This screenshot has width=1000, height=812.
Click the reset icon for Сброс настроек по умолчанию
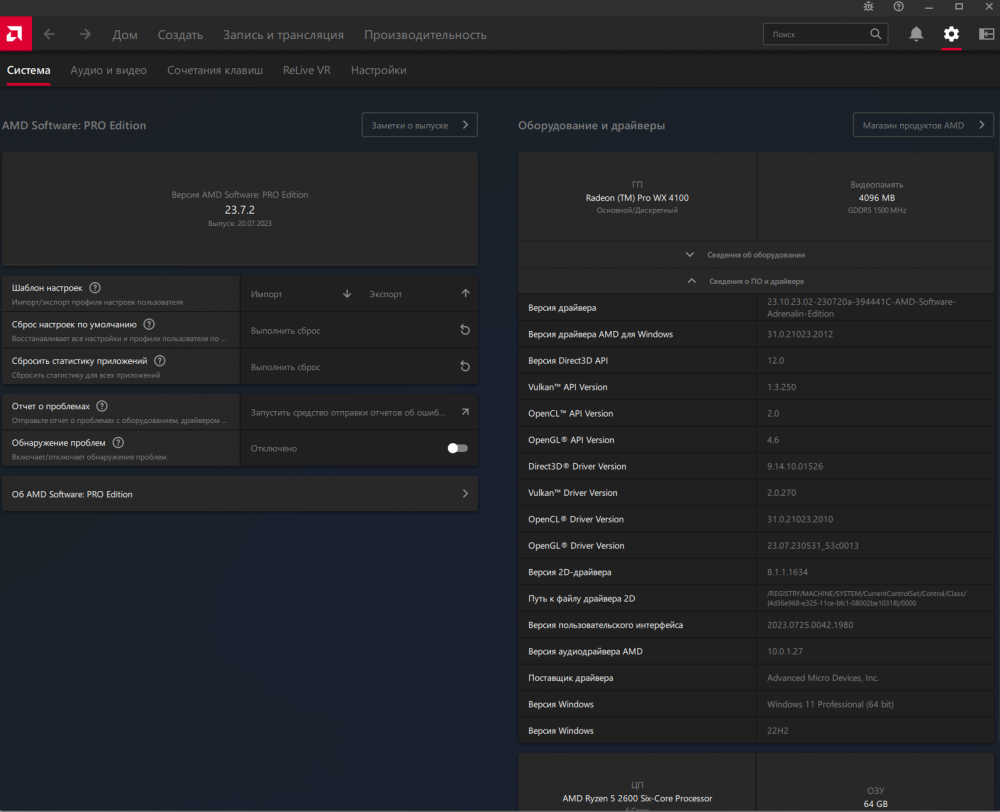tap(465, 330)
